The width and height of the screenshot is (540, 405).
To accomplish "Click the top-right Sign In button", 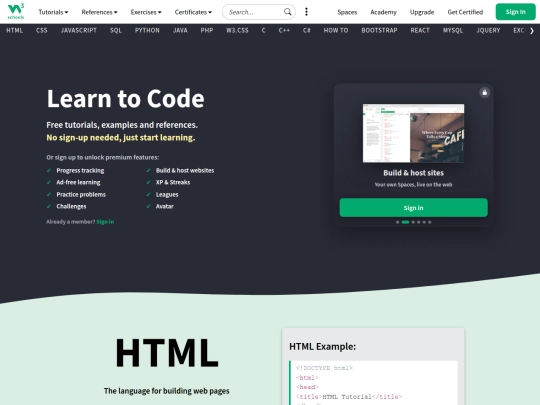I will [516, 12].
